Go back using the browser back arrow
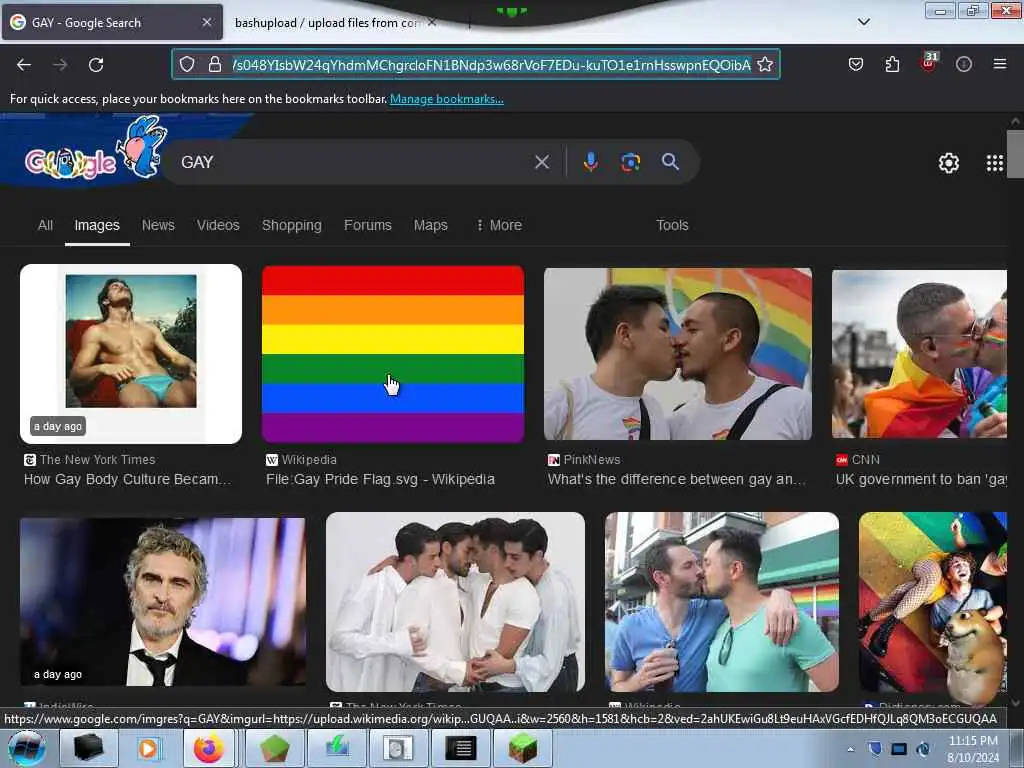The height and width of the screenshot is (768, 1024). (24, 65)
